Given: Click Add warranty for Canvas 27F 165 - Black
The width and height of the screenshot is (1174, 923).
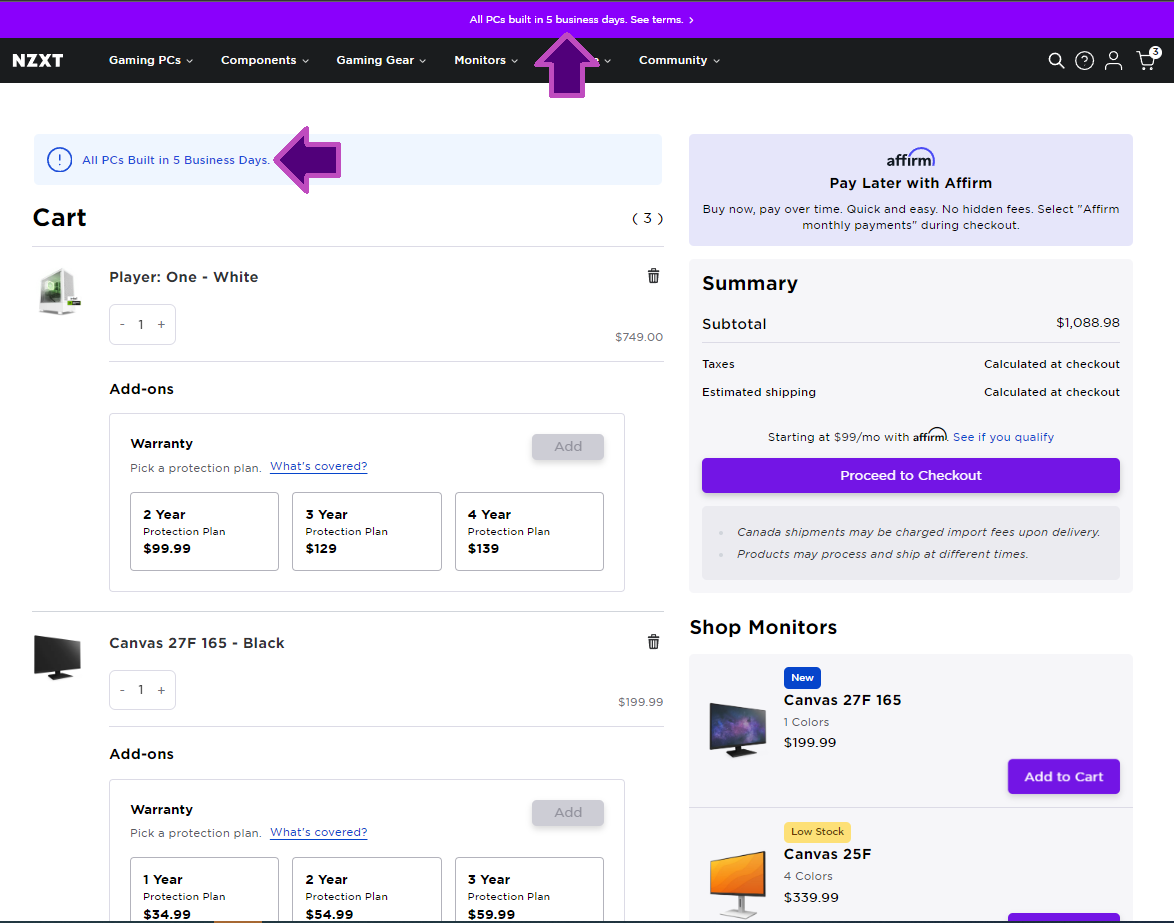Looking at the screenshot, I should pos(568,813).
